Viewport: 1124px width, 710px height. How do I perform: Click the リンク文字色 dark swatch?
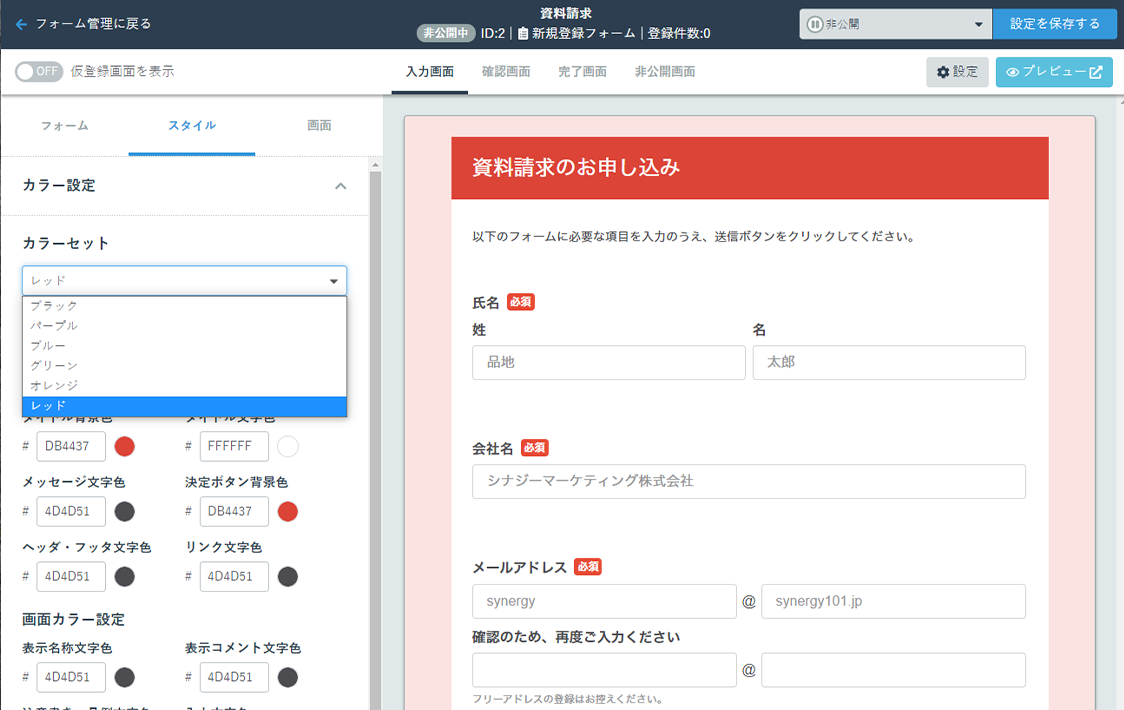tap(288, 577)
